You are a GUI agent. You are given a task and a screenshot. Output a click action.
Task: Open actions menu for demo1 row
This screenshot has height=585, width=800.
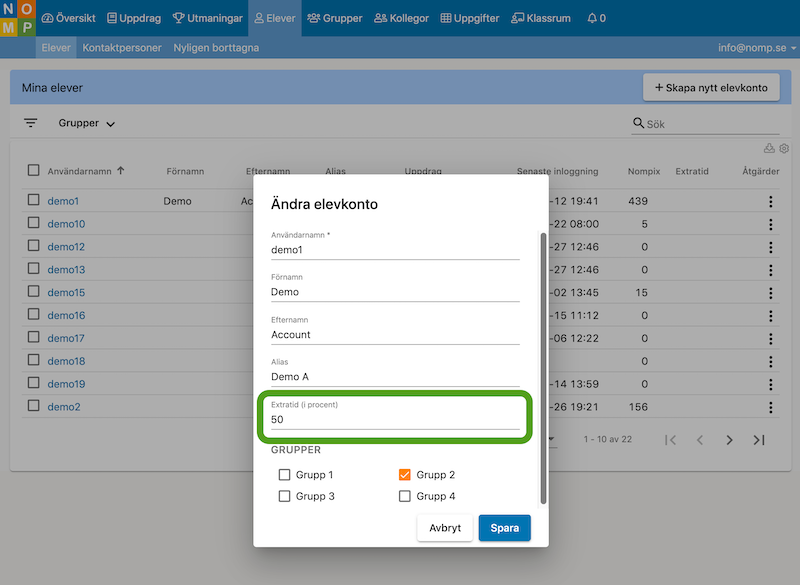pyautogui.click(x=770, y=201)
